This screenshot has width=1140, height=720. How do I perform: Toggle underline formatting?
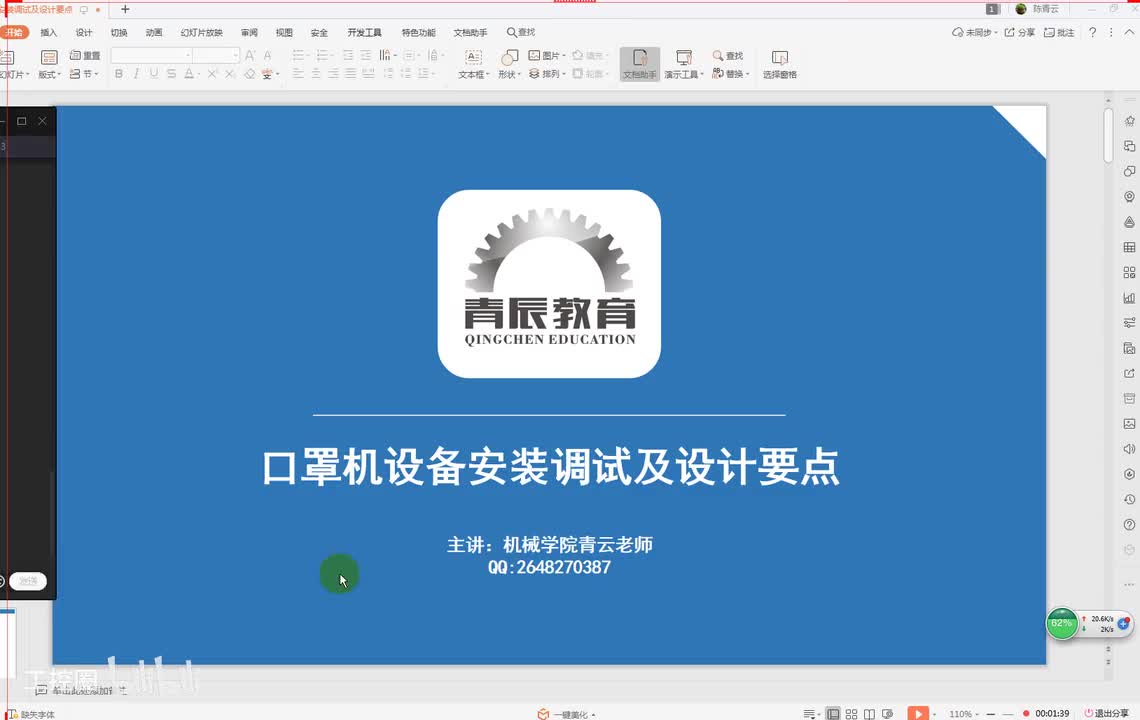153,74
